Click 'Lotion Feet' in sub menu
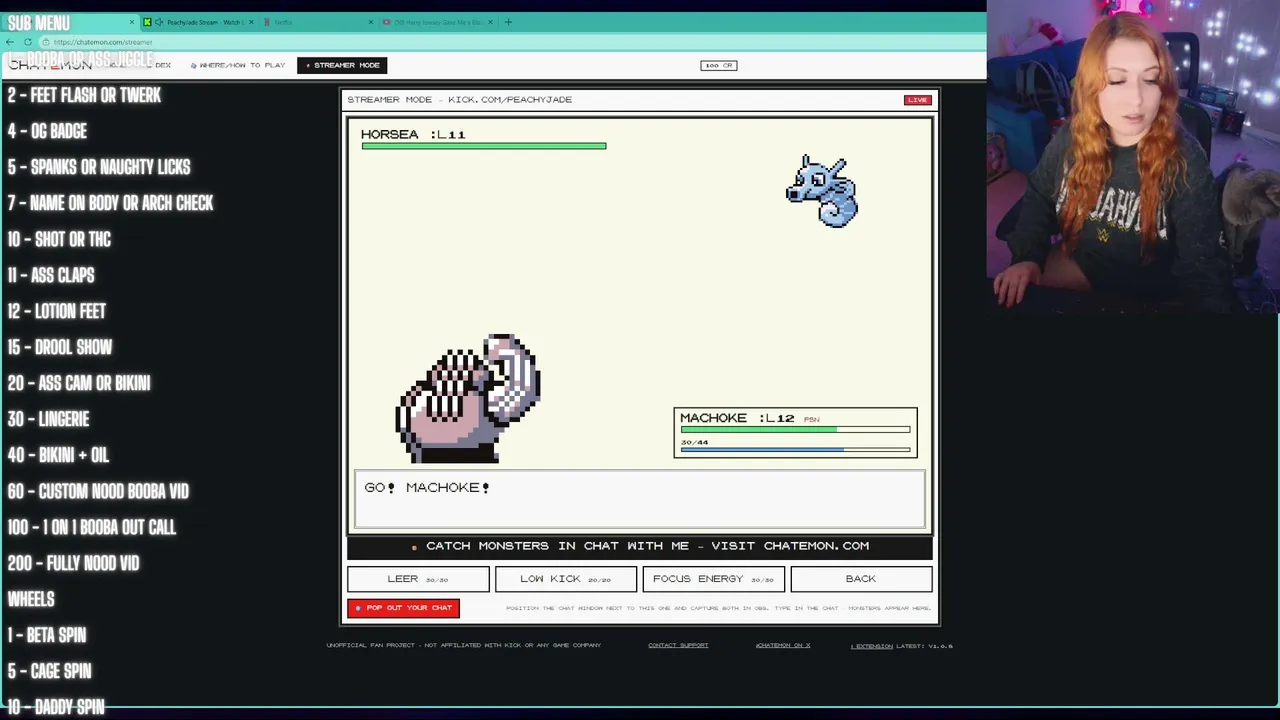The height and width of the screenshot is (720, 1280). pos(56,311)
